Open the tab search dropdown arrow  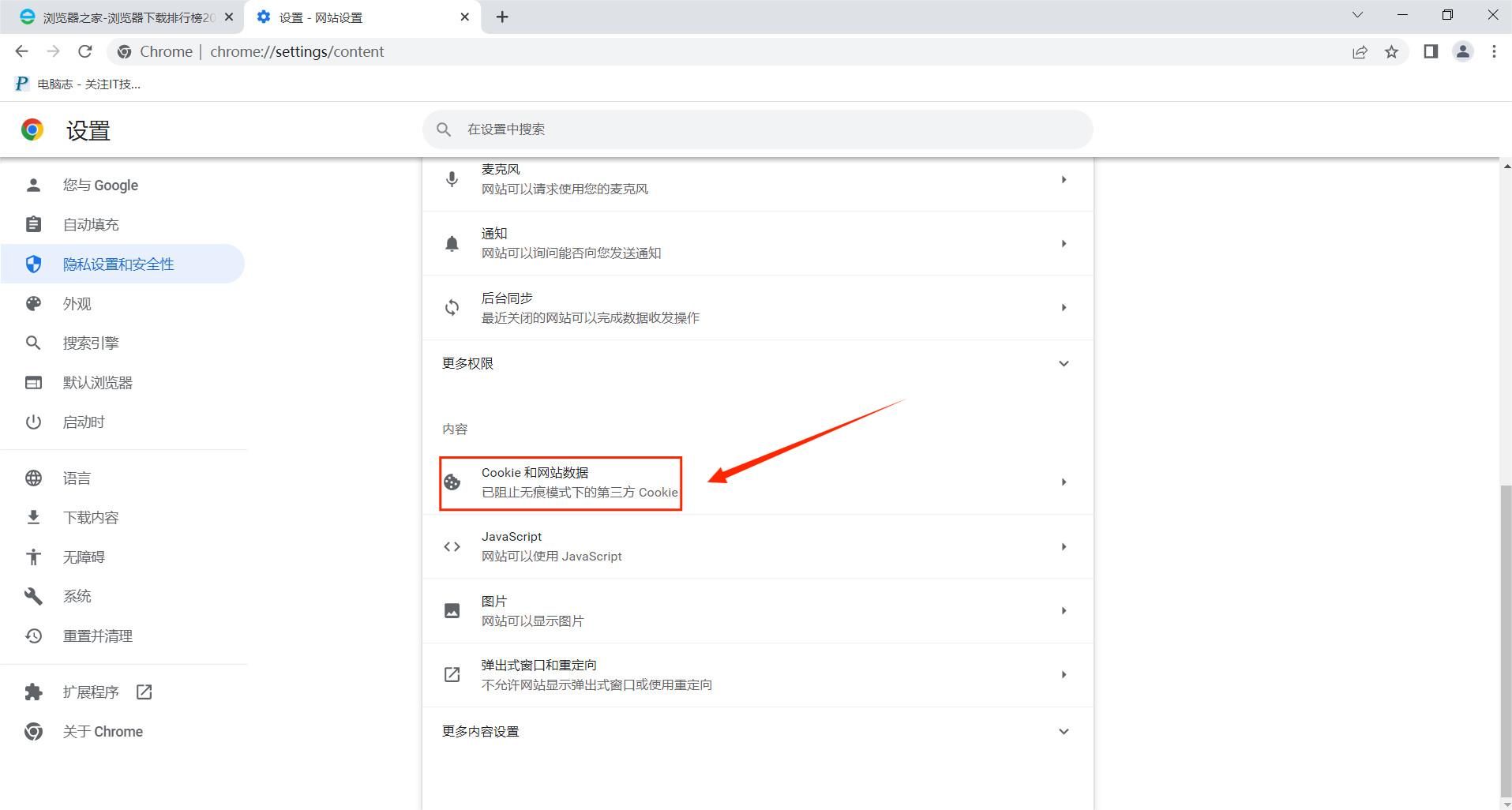(1357, 15)
